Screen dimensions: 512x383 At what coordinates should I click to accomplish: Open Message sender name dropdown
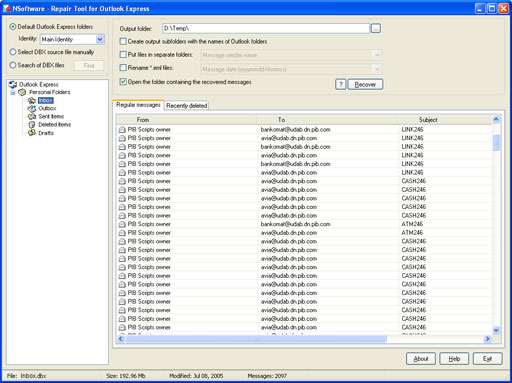(377, 55)
